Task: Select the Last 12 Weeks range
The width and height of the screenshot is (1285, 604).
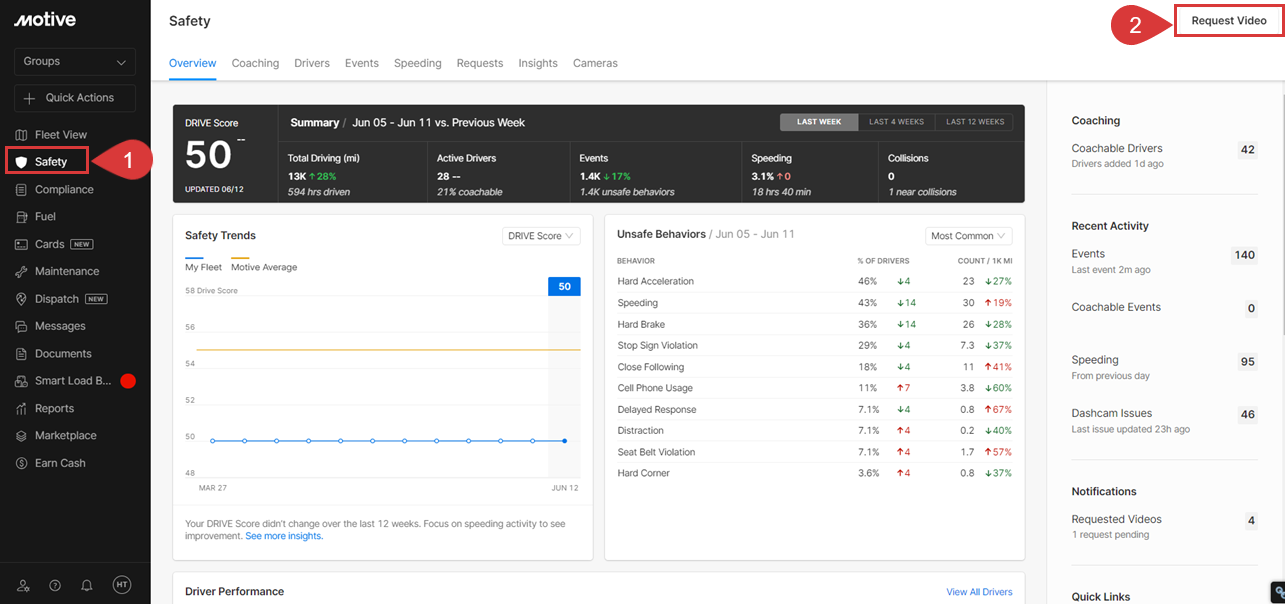Action: pyautogui.click(x=974, y=122)
